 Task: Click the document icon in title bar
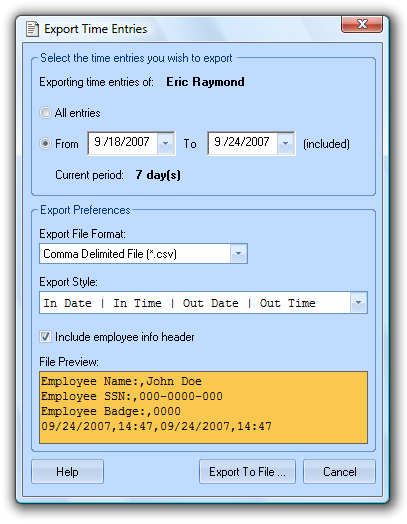tap(32, 29)
